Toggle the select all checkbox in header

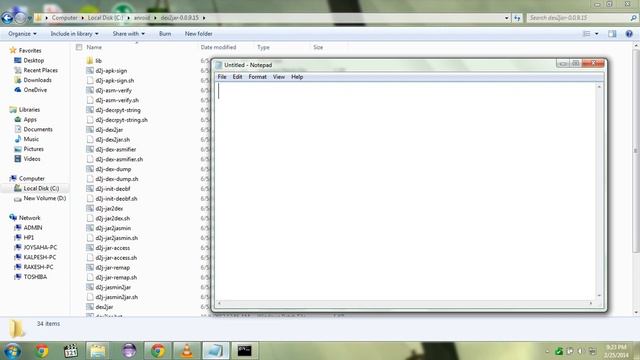tap(79, 47)
